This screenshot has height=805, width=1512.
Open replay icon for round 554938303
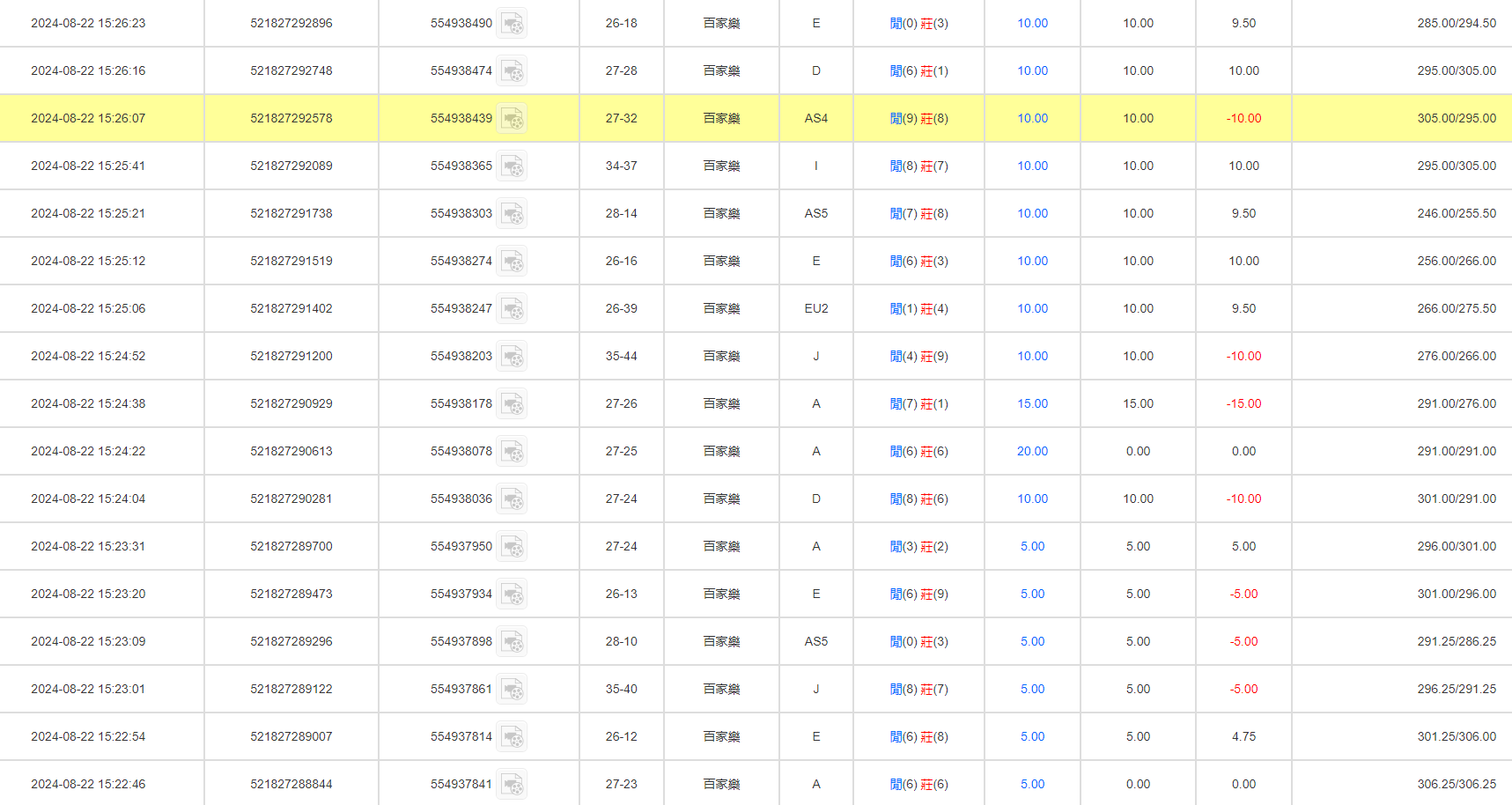tap(512, 214)
